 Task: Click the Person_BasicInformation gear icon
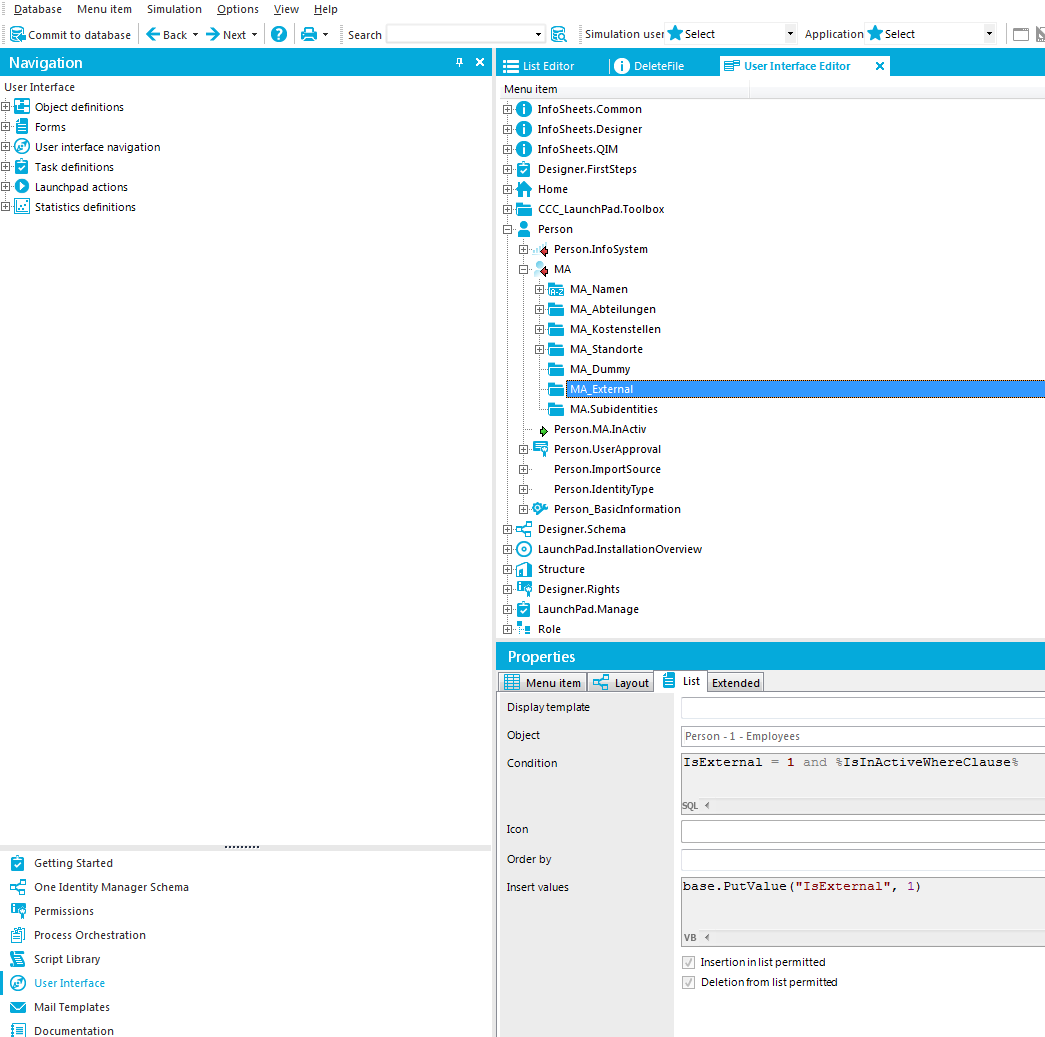pos(540,509)
